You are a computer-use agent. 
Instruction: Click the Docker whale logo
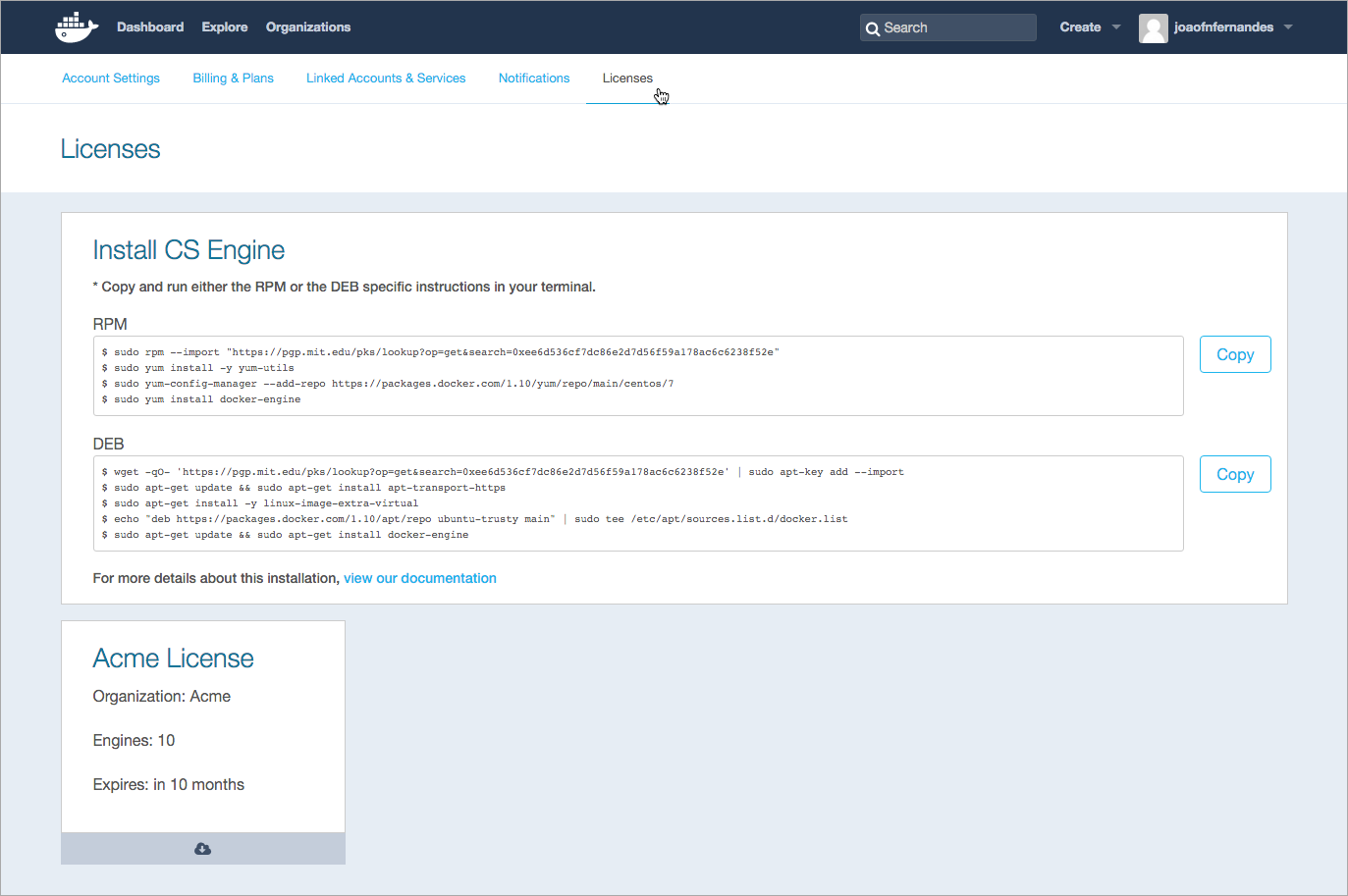(x=77, y=27)
